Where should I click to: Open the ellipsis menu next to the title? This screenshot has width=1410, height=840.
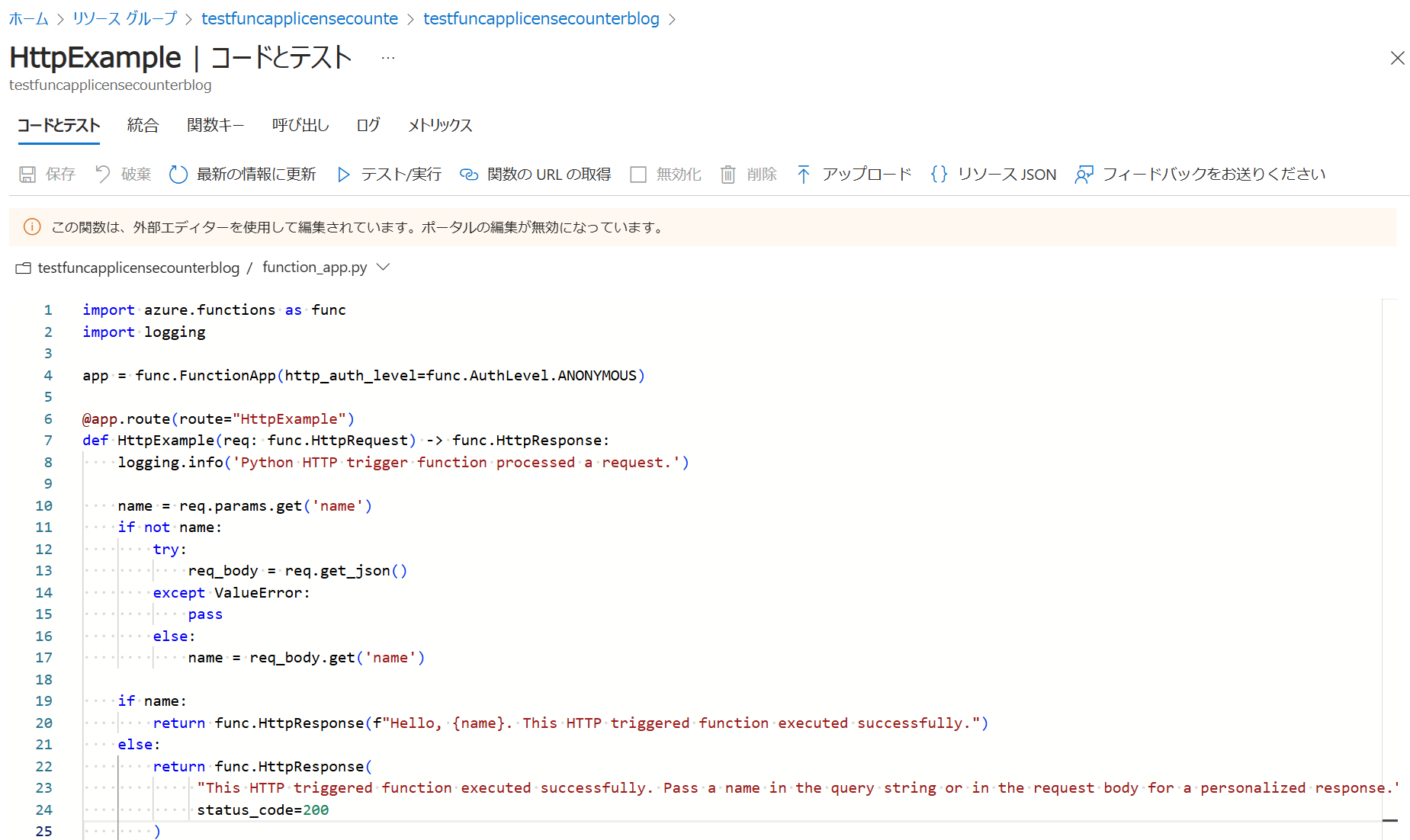click(x=388, y=58)
